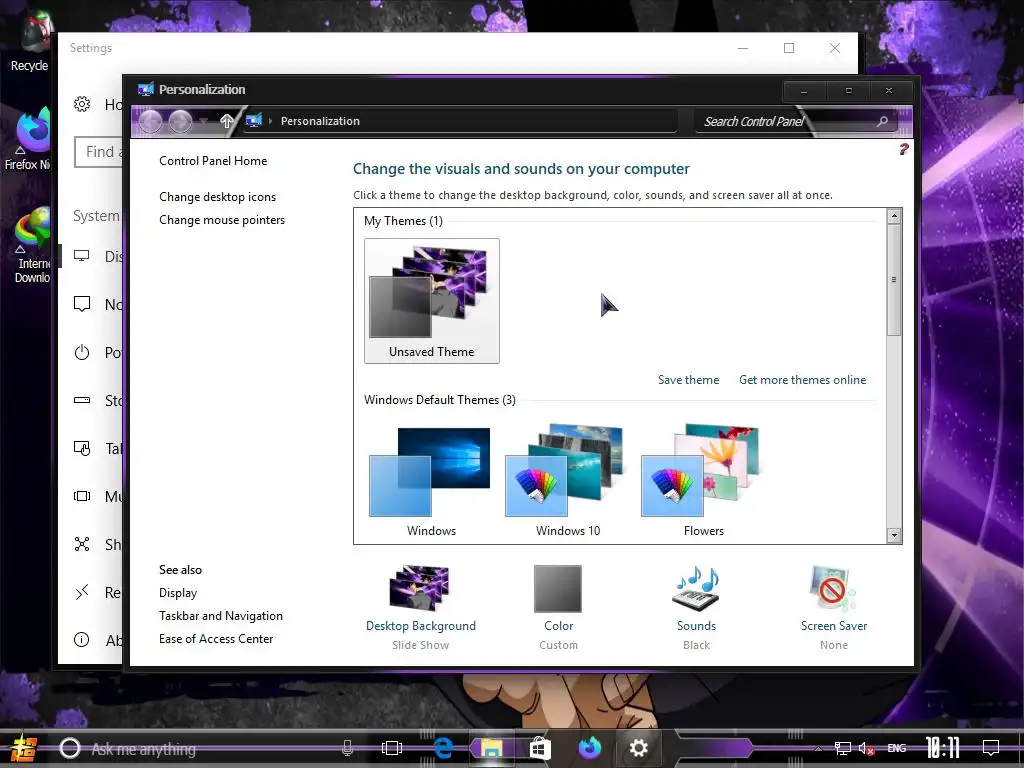The height and width of the screenshot is (768, 1024).
Task: Click the Cortana microphone icon
Action: (347, 749)
